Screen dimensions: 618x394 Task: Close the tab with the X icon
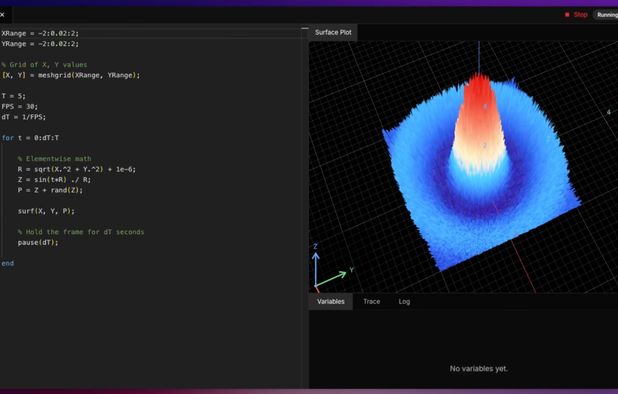[2, 15]
